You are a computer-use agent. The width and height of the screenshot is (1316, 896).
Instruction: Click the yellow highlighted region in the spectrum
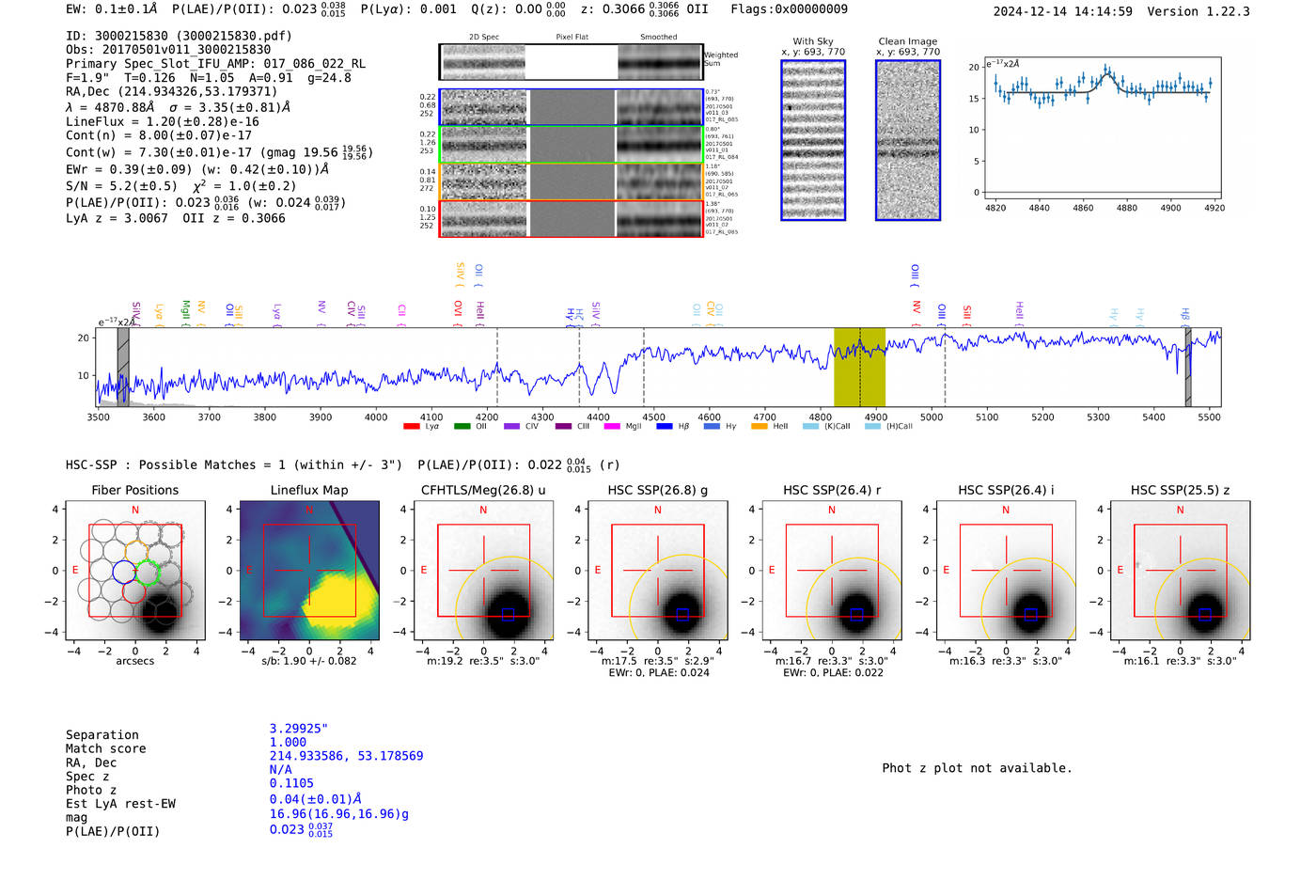(x=859, y=367)
